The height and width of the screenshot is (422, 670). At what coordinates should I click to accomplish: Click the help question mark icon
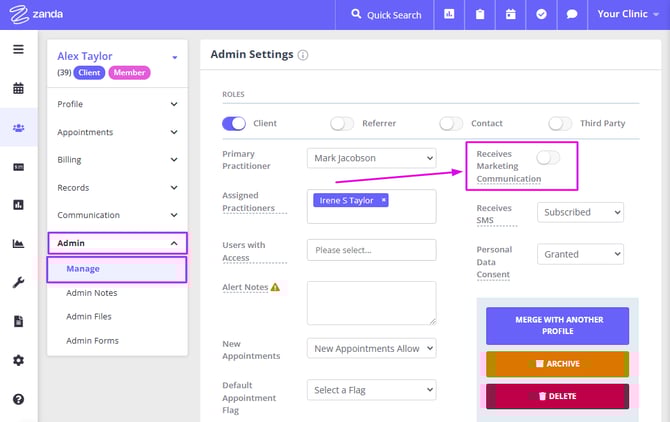[x=18, y=399]
